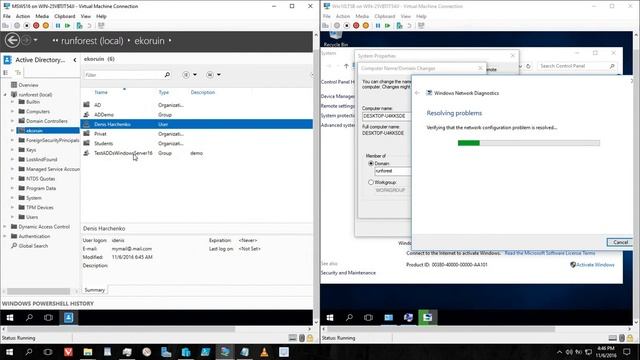Click the File Explorer icon in the host taskbar
This screenshot has width=640, height=360.
pyautogui.click(x=88, y=352)
